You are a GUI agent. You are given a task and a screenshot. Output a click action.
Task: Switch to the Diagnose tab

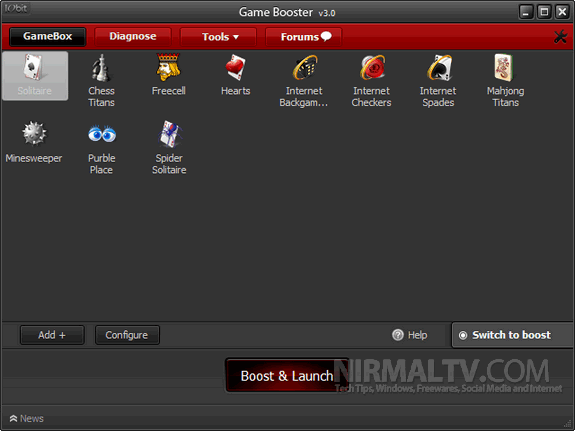coord(133,36)
